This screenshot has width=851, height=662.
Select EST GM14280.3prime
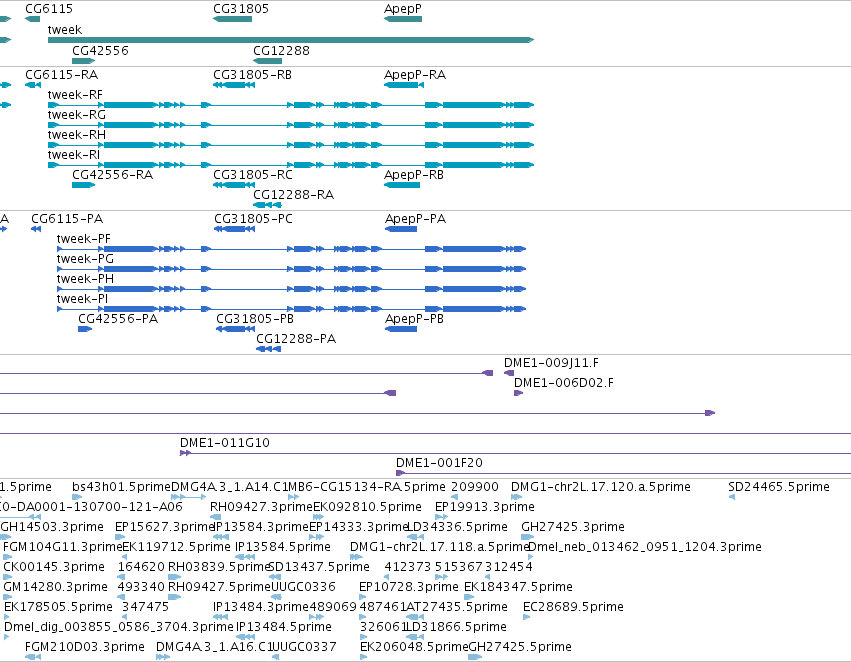[10, 597]
